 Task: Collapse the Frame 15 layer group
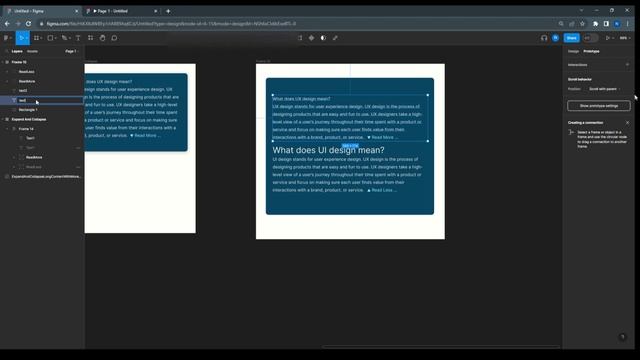tap(2, 62)
